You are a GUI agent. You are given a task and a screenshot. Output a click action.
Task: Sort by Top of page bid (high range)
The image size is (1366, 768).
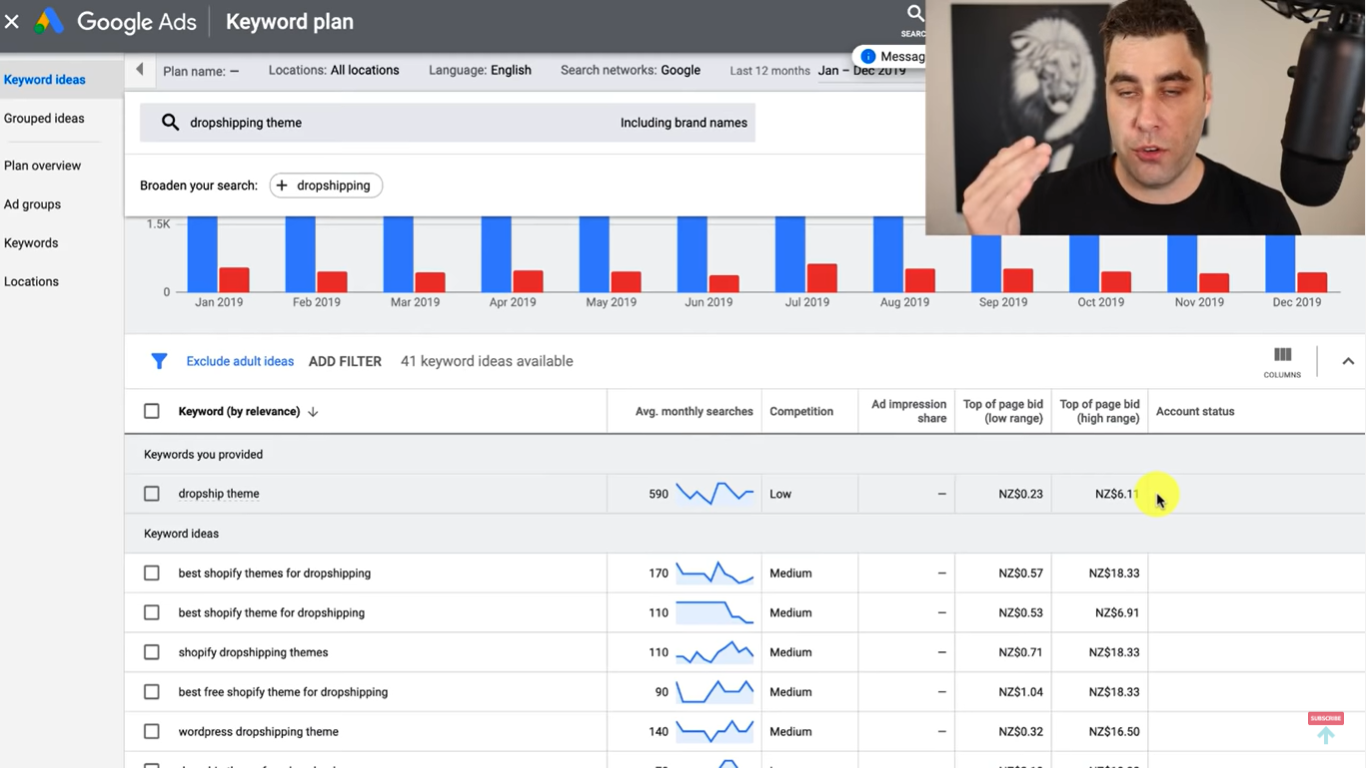(x=1099, y=411)
